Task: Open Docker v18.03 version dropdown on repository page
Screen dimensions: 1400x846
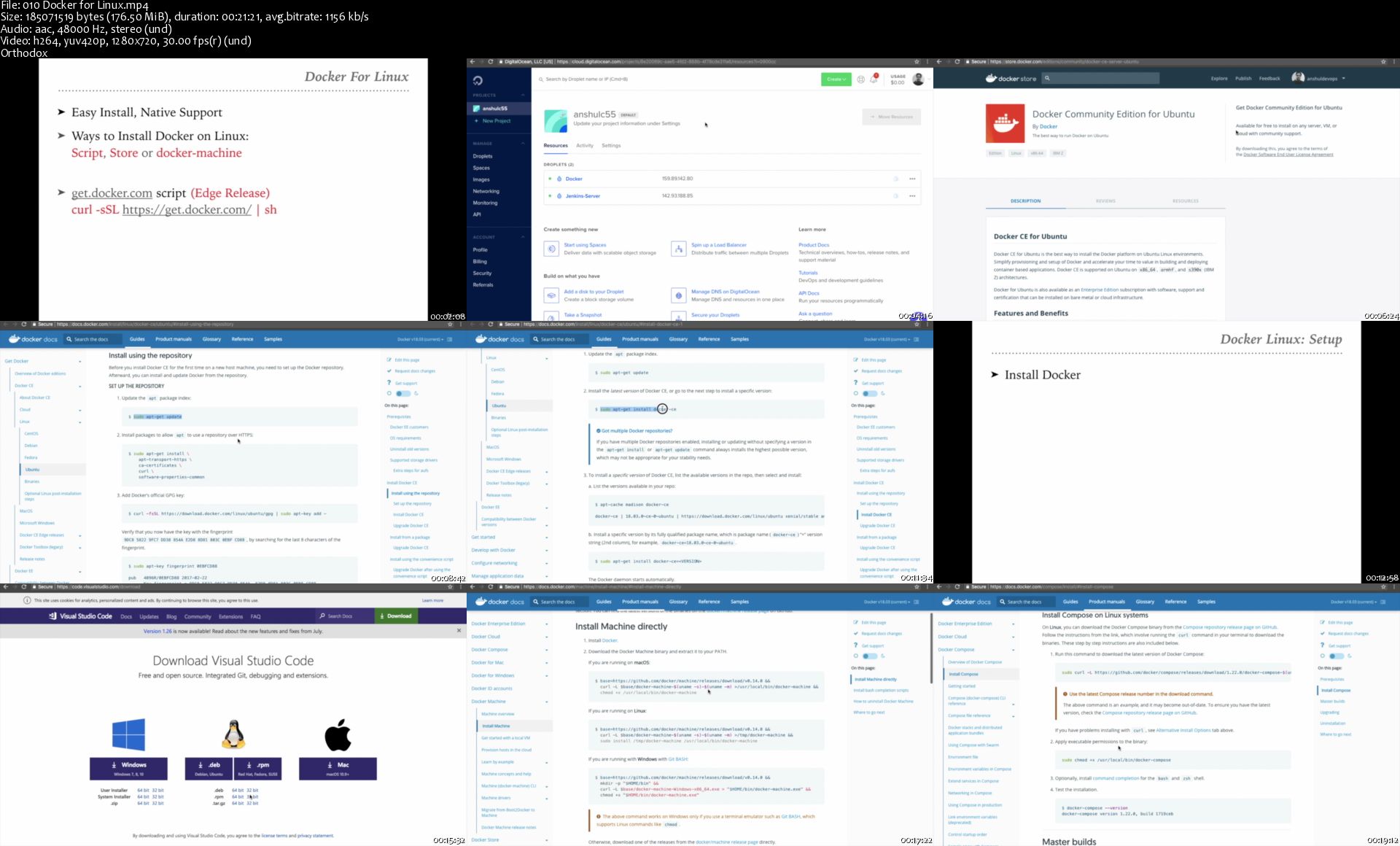Action: [x=421, y=339]
